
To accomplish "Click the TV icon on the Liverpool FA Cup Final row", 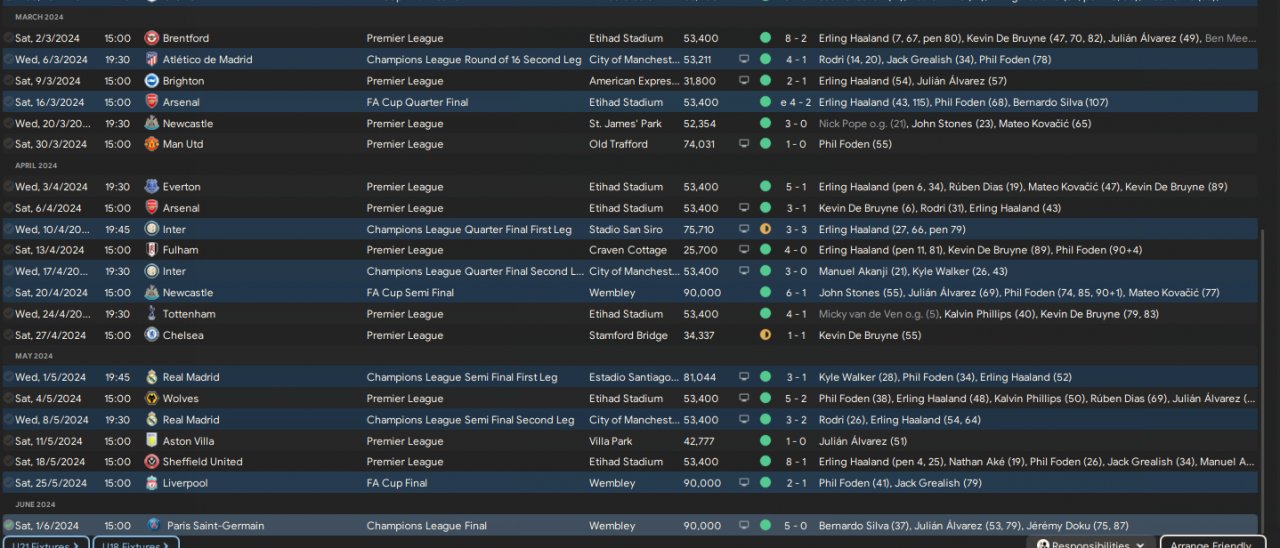I will coord(744,483).
